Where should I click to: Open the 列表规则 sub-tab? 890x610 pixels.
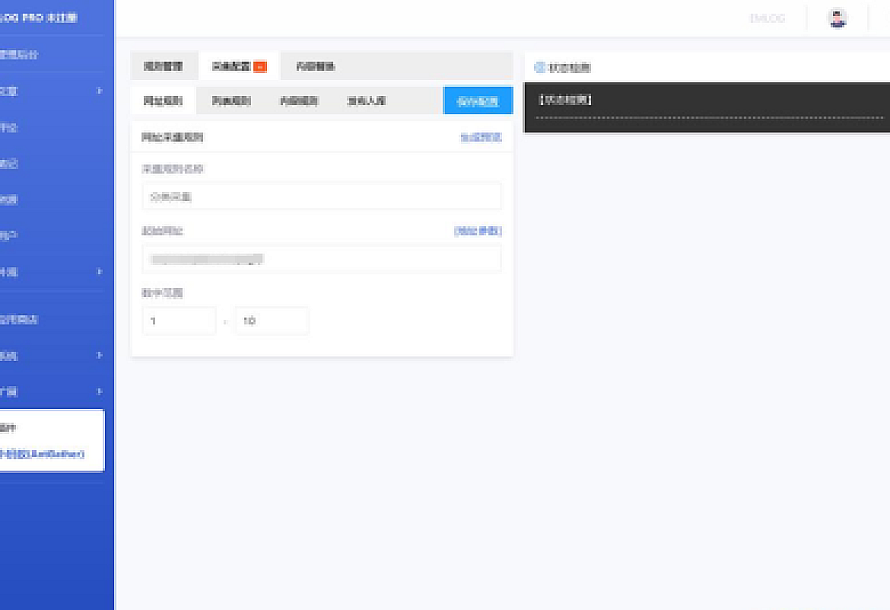[231, 101]
